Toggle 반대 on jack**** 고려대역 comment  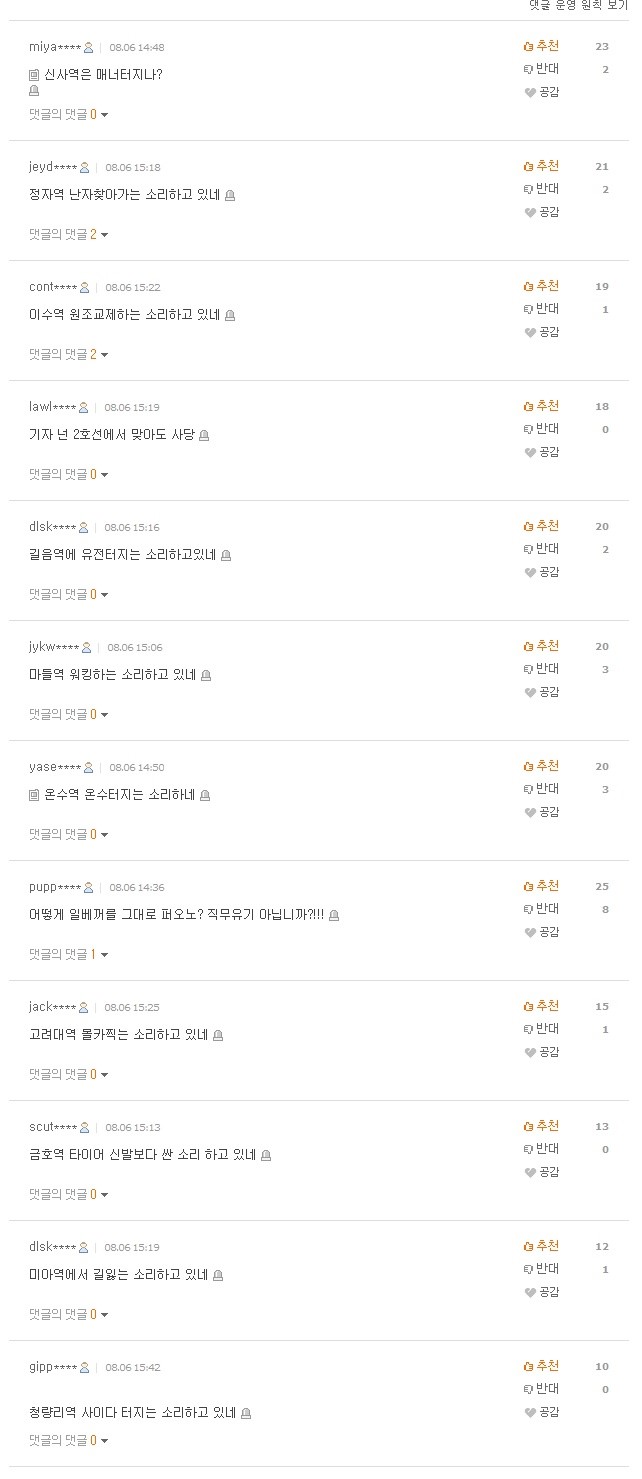pyautogui.click(x=541, y=1029)
